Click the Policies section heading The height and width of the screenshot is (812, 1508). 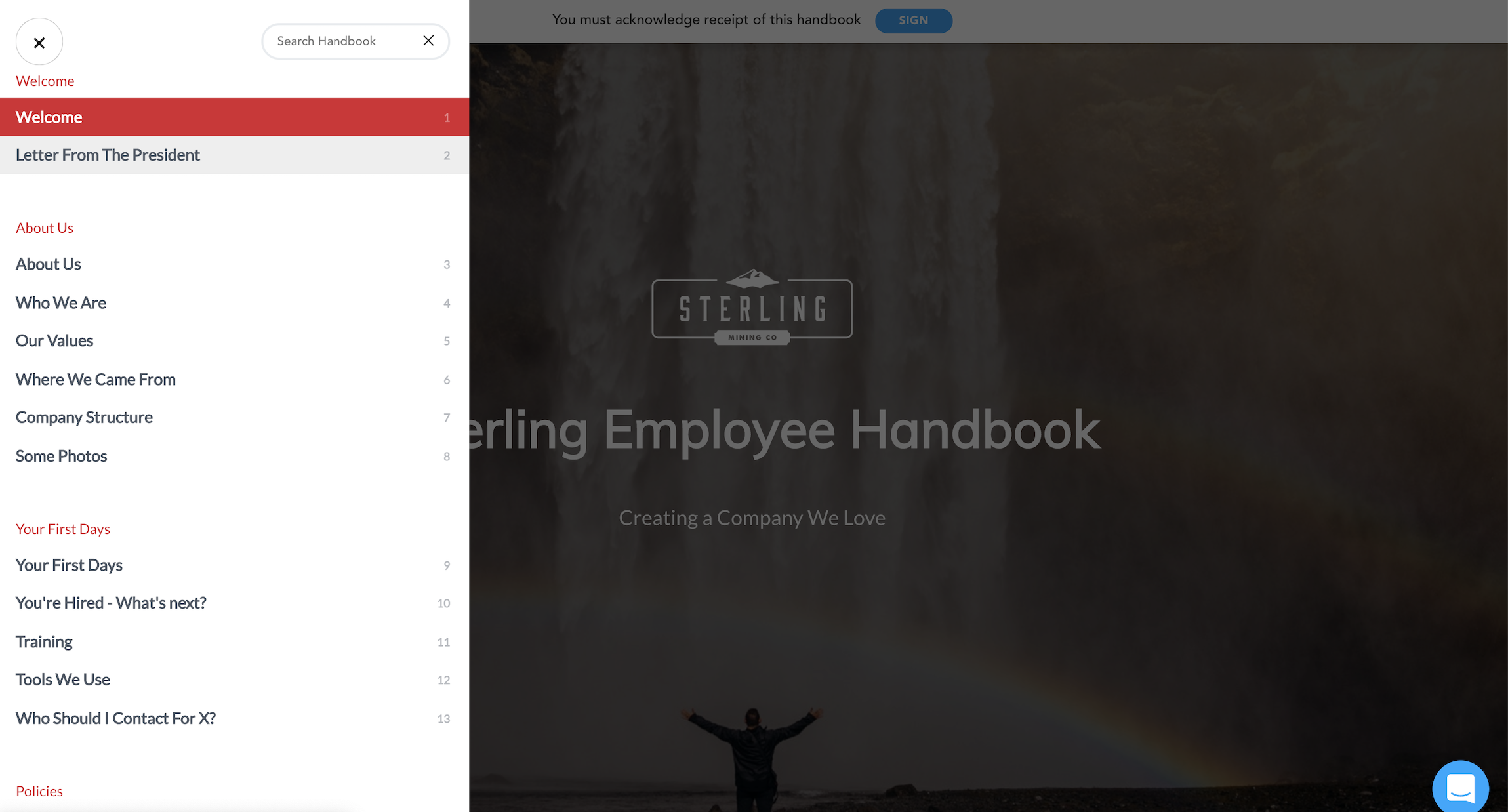click(x=39, y=791)
